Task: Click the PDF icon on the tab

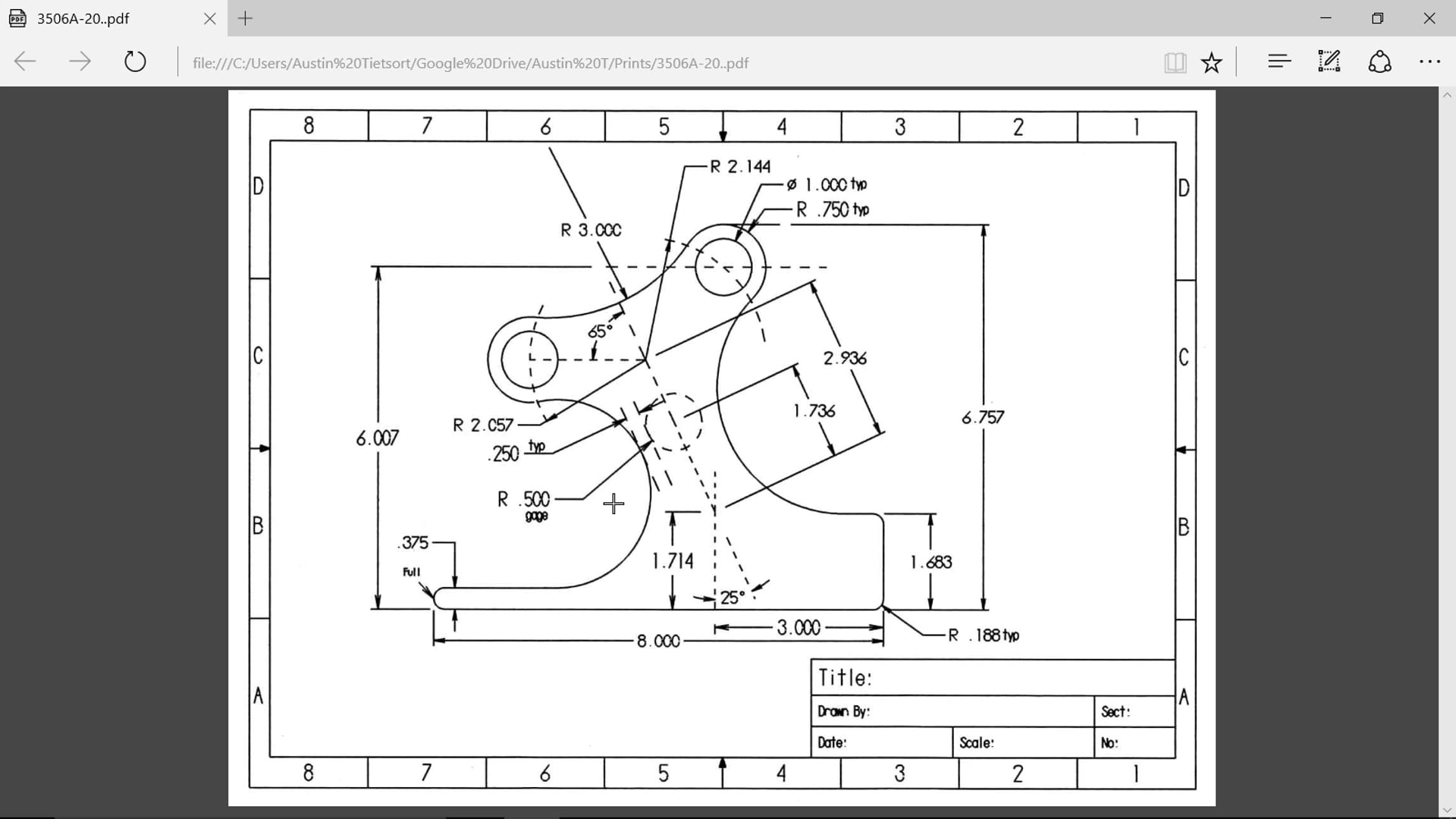Action: [x=17, y=19]
